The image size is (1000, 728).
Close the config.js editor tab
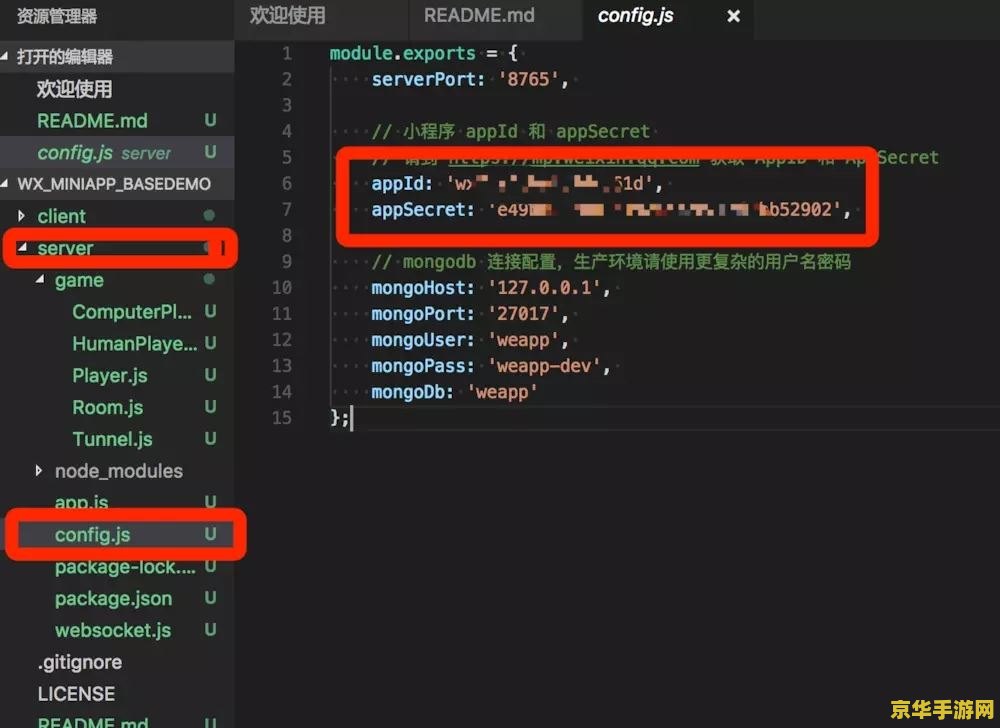click(733, 16)
